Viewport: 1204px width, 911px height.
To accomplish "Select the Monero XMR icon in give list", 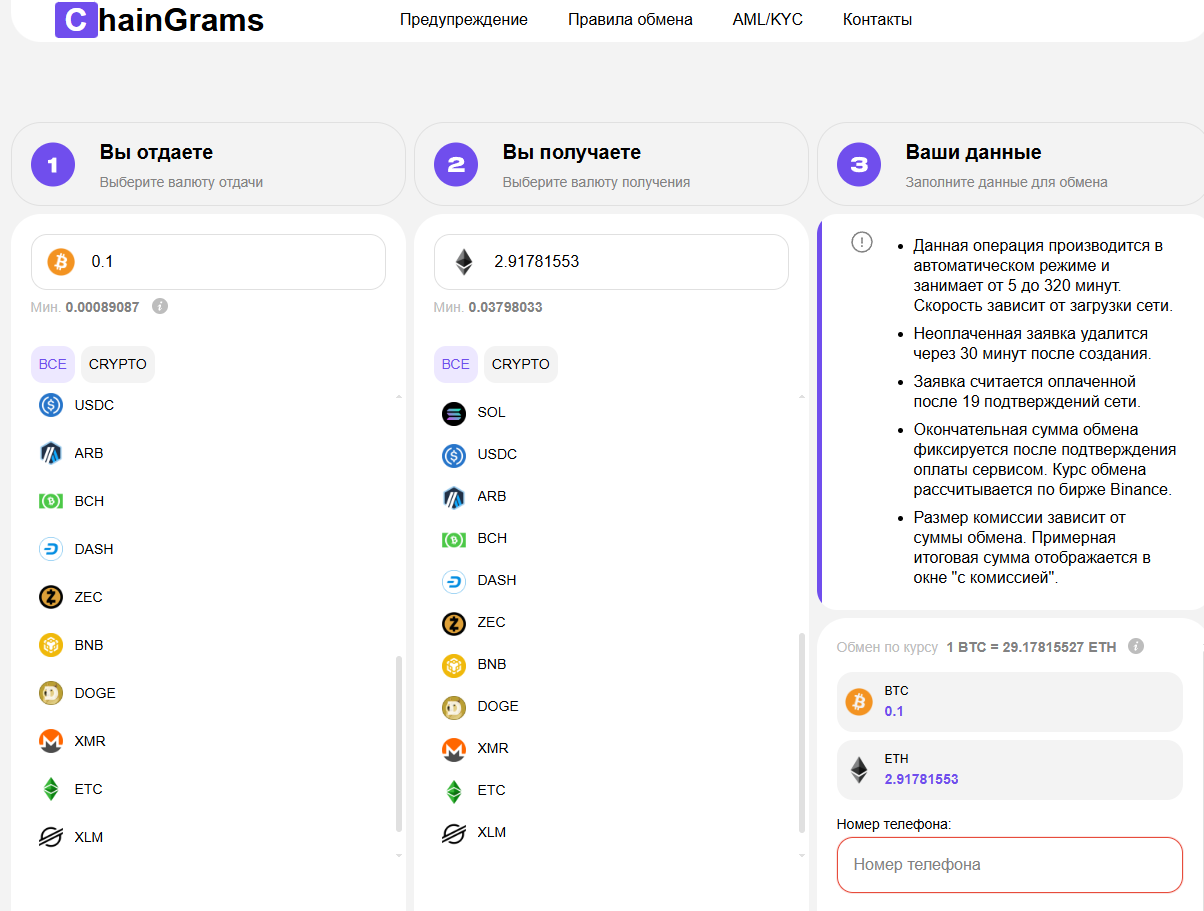I will coord(51,741).
